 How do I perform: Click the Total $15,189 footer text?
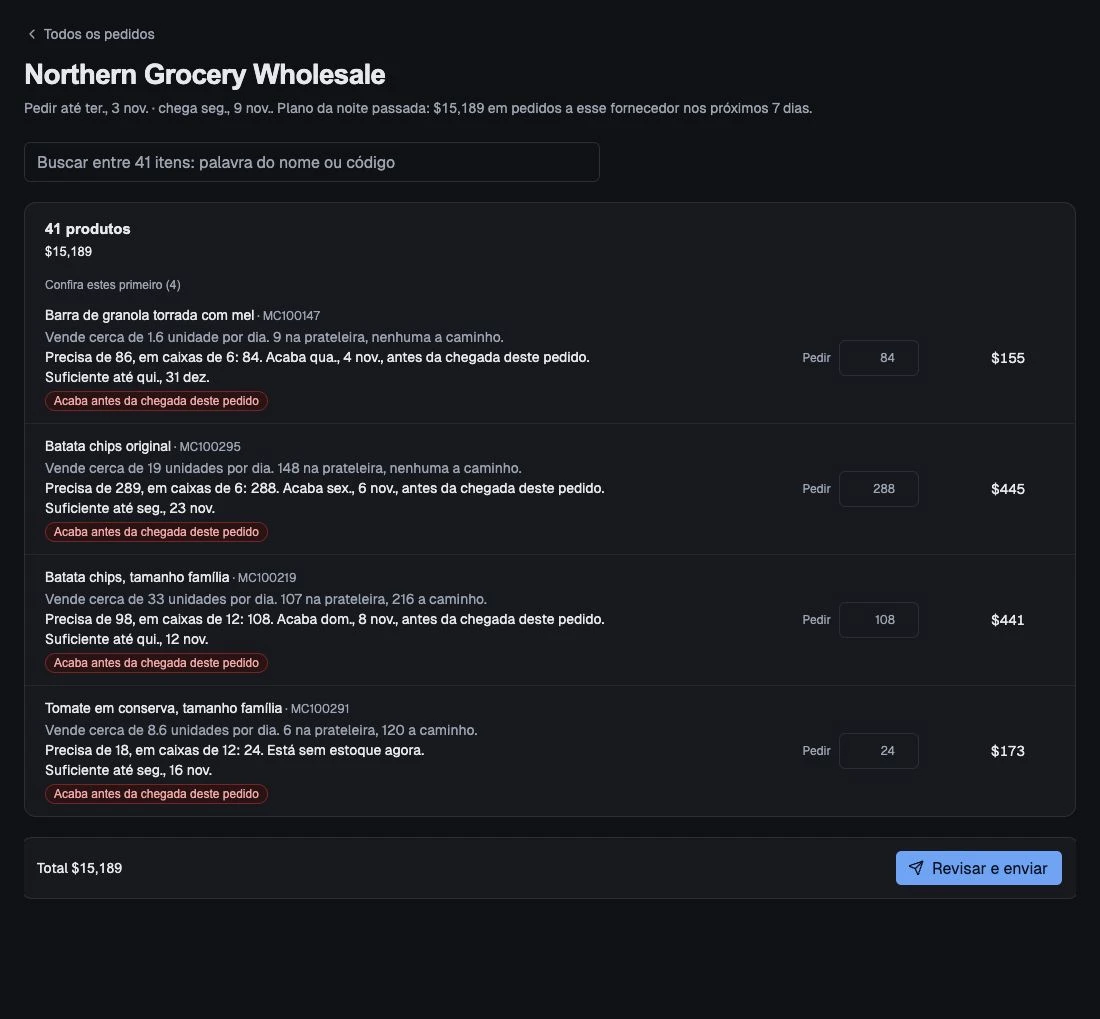click(x=79, y=868)
